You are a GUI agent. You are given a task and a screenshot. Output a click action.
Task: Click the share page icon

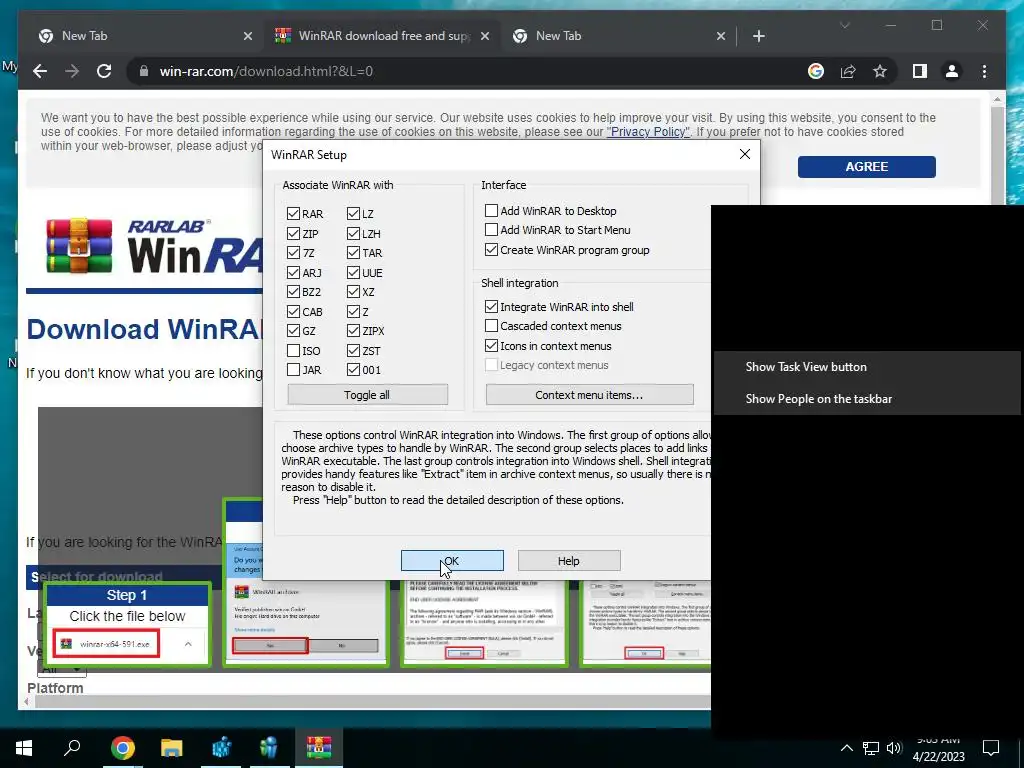click(848, 71)
